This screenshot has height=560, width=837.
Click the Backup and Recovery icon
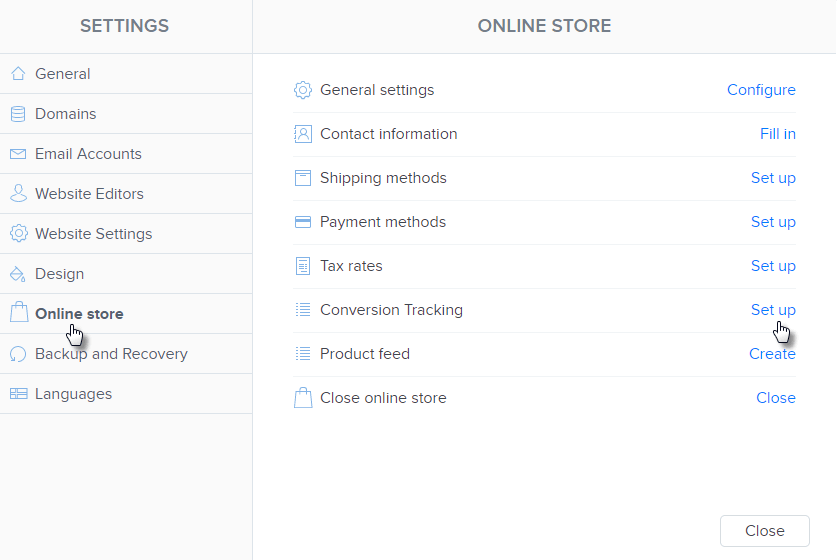18,354
